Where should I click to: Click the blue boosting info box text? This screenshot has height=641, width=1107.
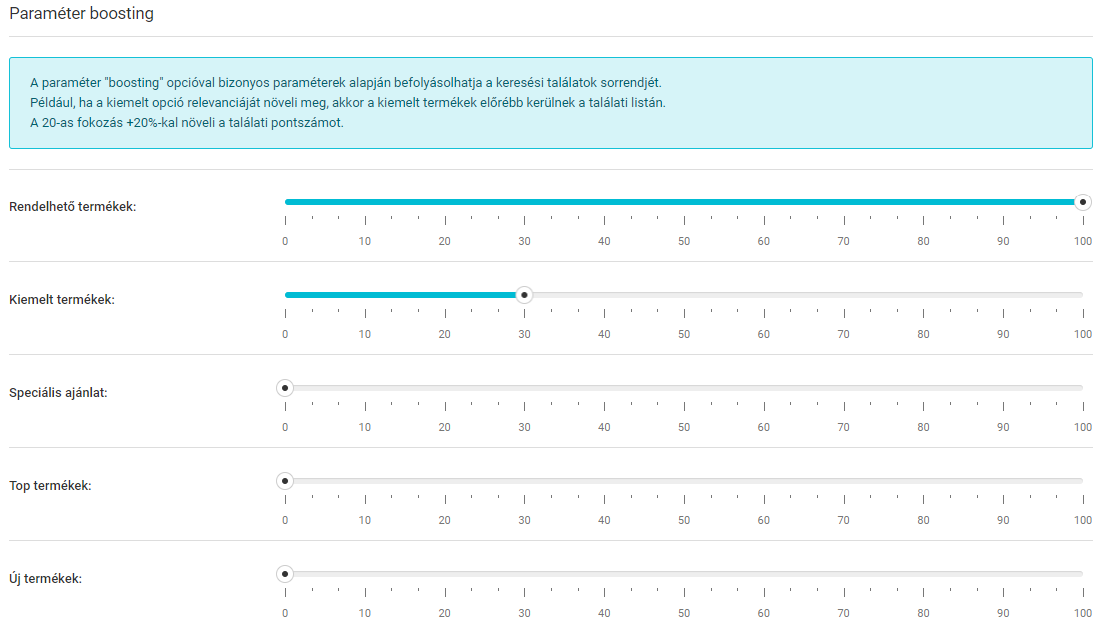(x=345, y=103)
